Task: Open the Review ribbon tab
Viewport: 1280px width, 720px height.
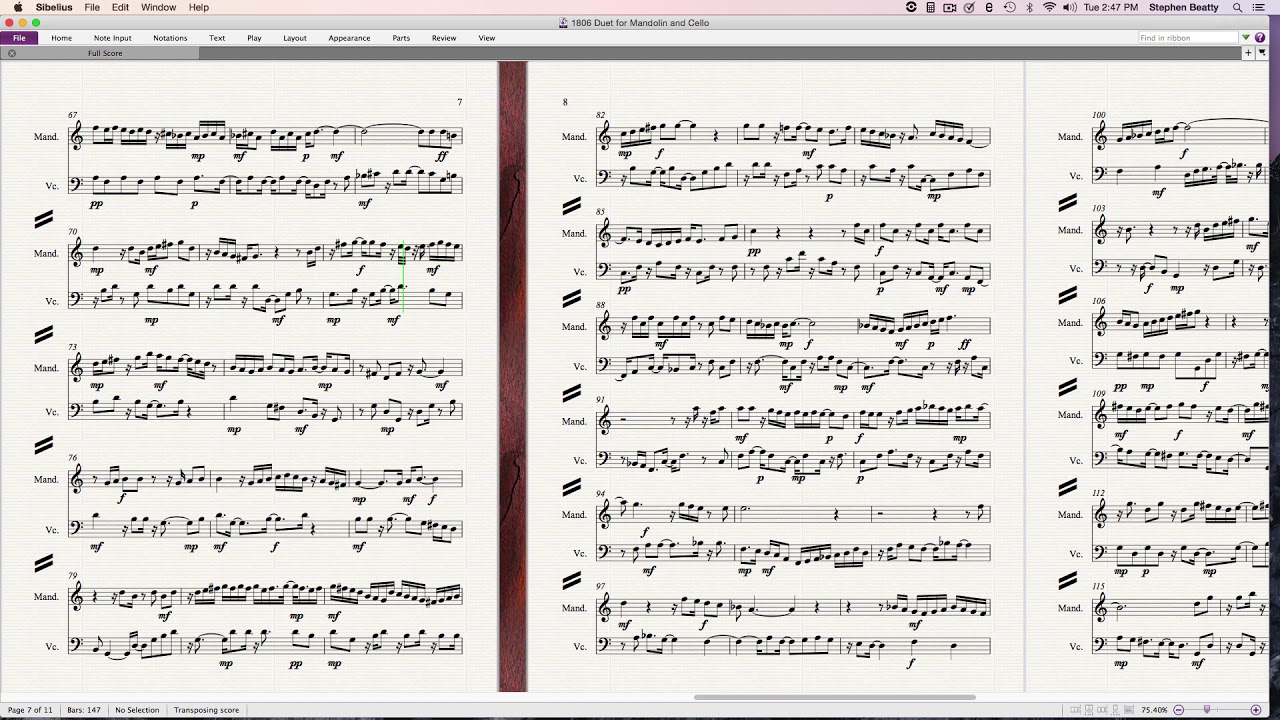Action: click(x=444, y=38)
